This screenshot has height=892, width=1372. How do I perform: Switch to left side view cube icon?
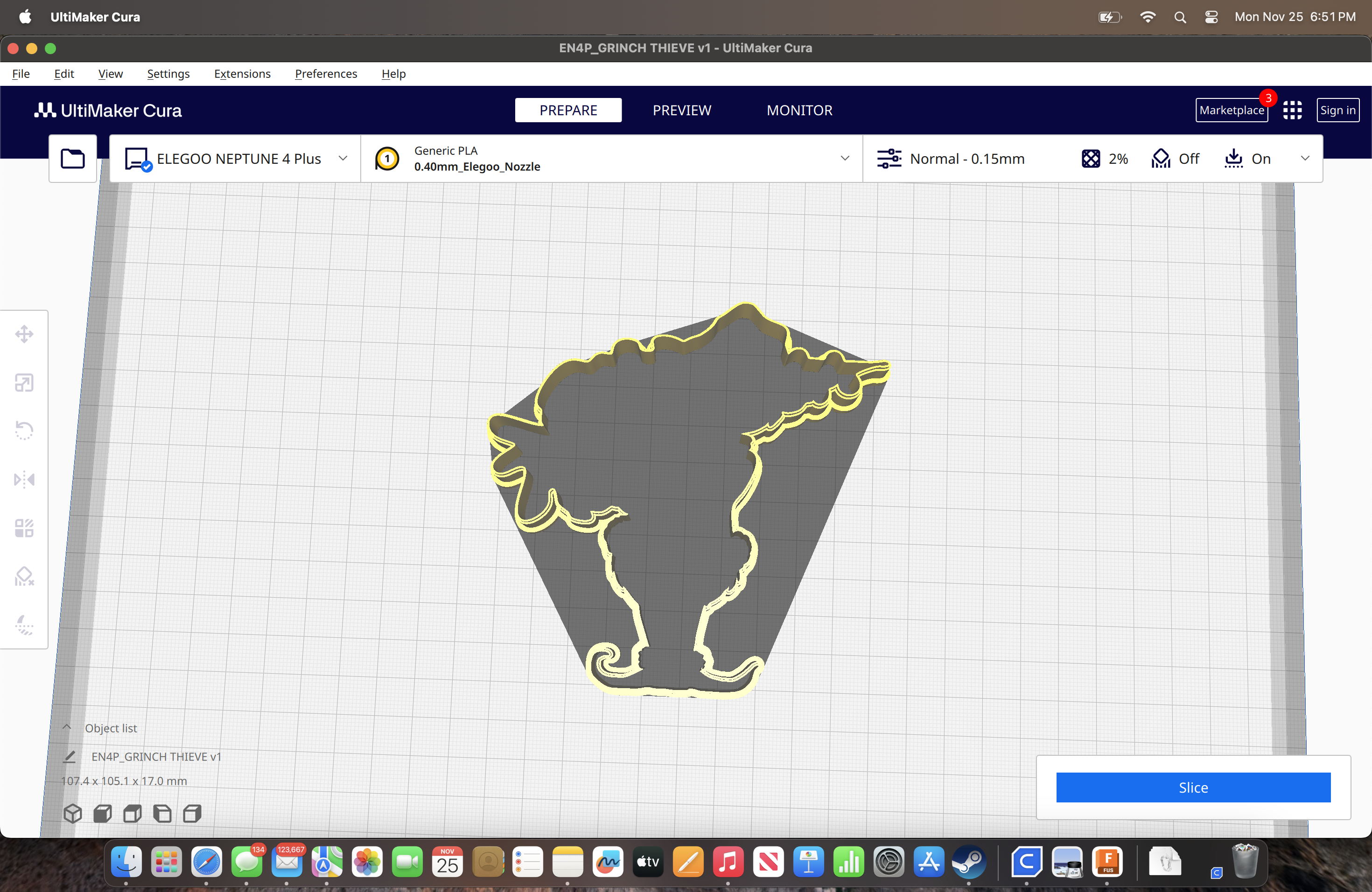162,814
